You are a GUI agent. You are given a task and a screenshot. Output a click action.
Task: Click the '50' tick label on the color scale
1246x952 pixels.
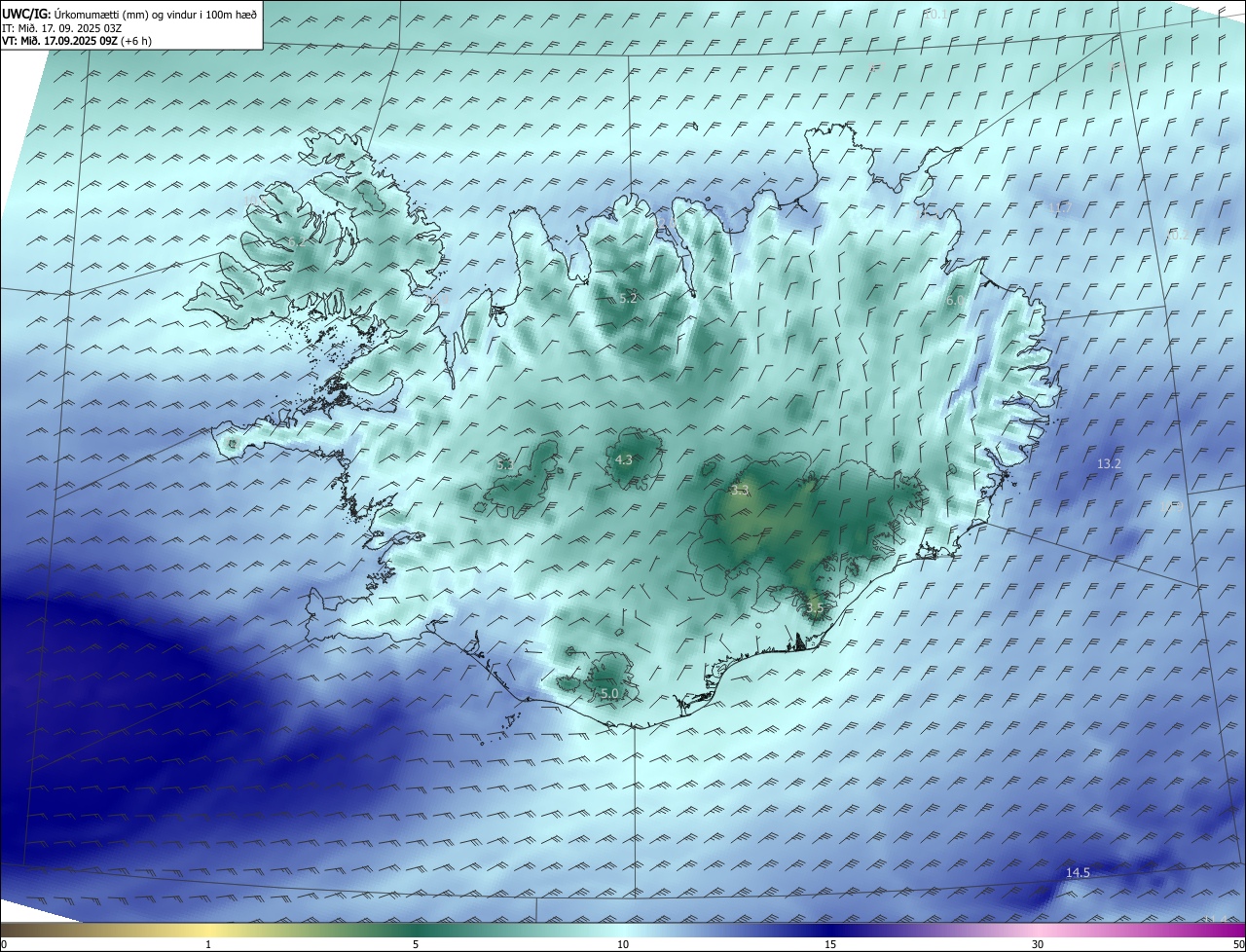[1238, 944]
